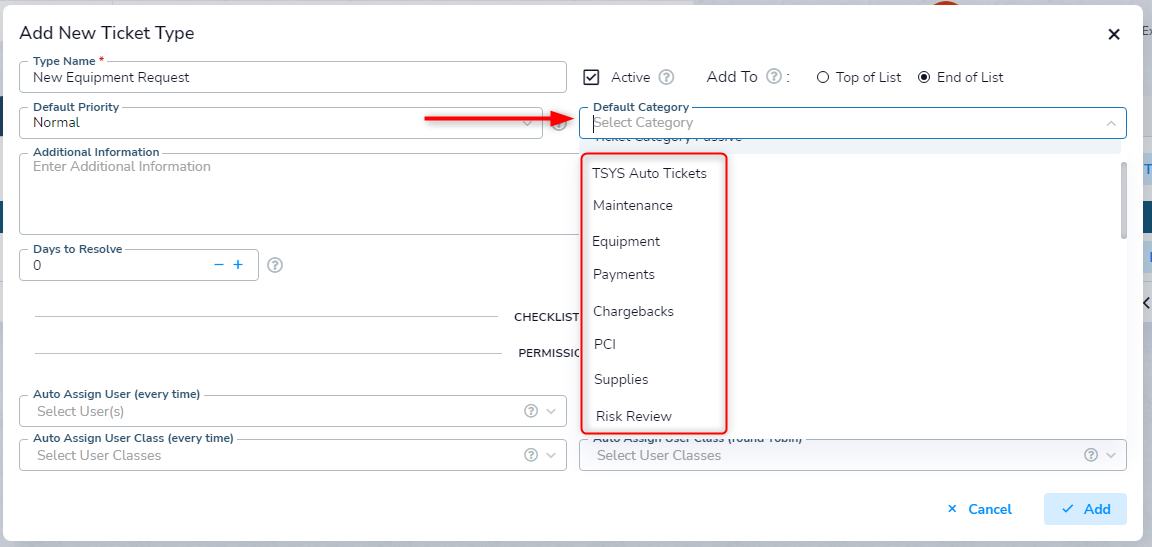Select the End of List radio option
Screen dimensions: 1152x547
[924, 77]
